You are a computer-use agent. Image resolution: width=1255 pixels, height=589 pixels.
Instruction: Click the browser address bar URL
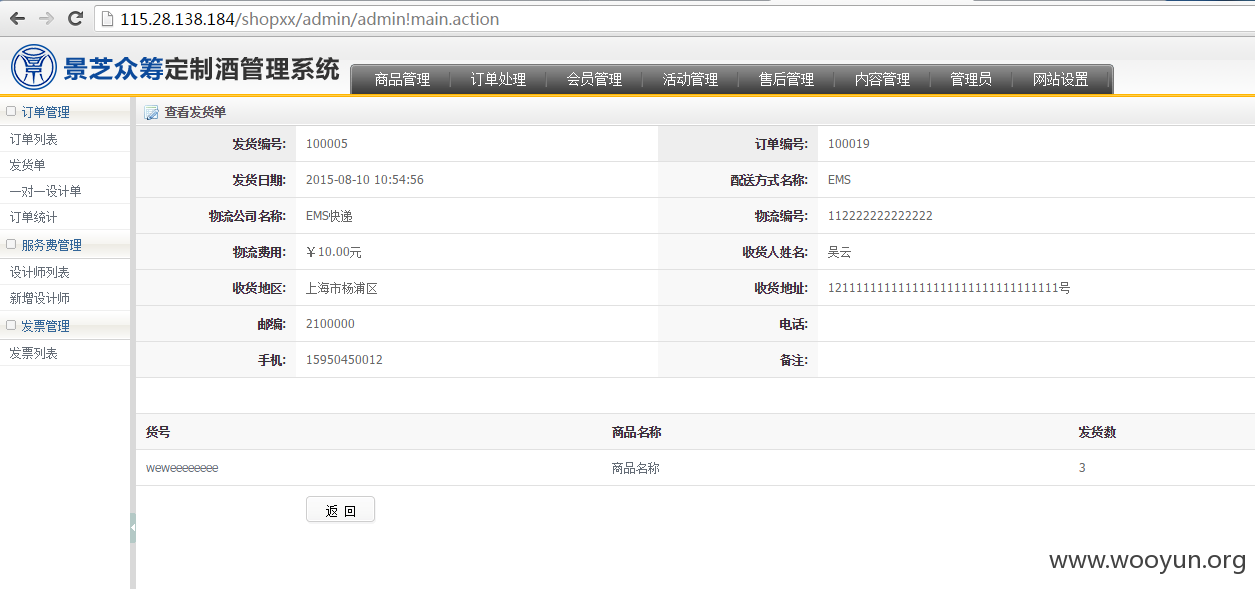pyautogui.click(x=310, y=19)
